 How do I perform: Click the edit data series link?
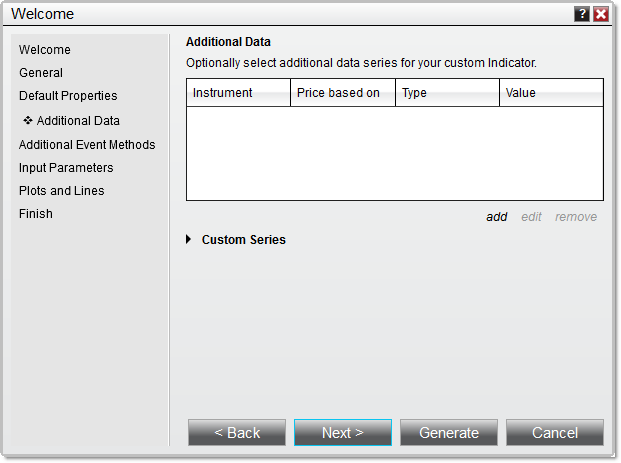click(x=531, y=217)
